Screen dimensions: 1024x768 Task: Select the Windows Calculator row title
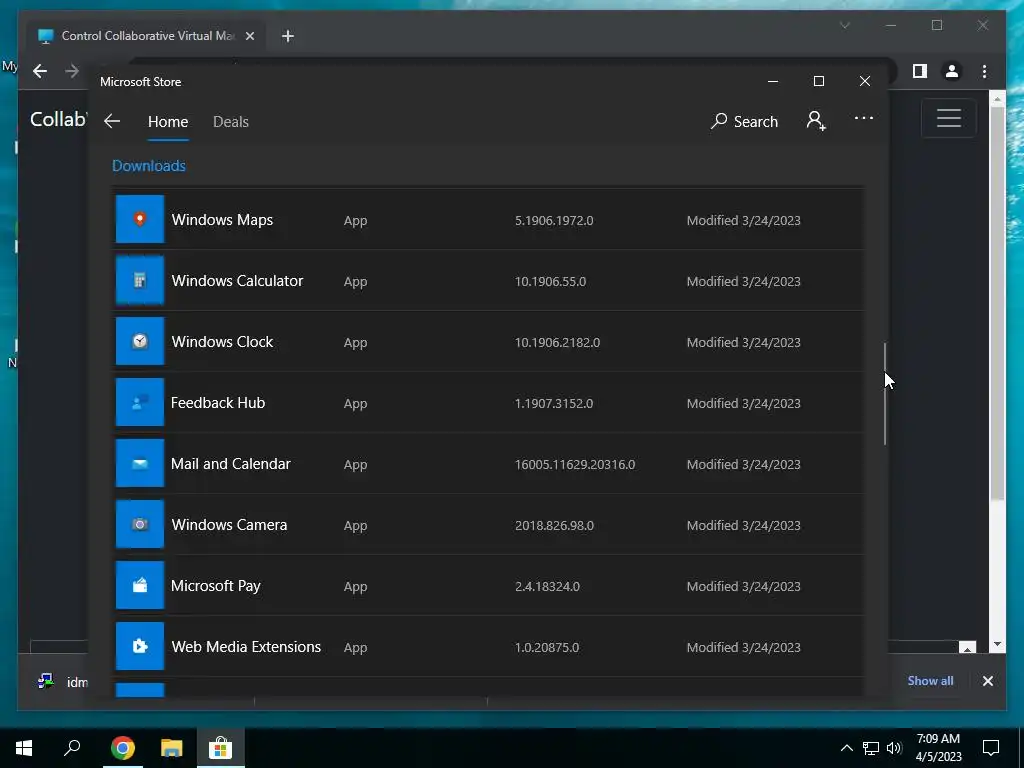pos(237,281)
